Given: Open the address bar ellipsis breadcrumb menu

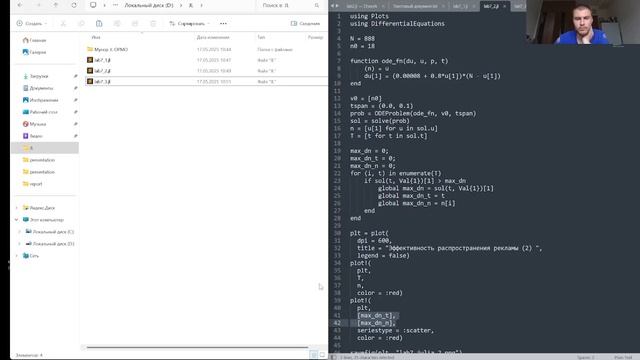Looking at the screenshot, I should (x=116, y=5).
